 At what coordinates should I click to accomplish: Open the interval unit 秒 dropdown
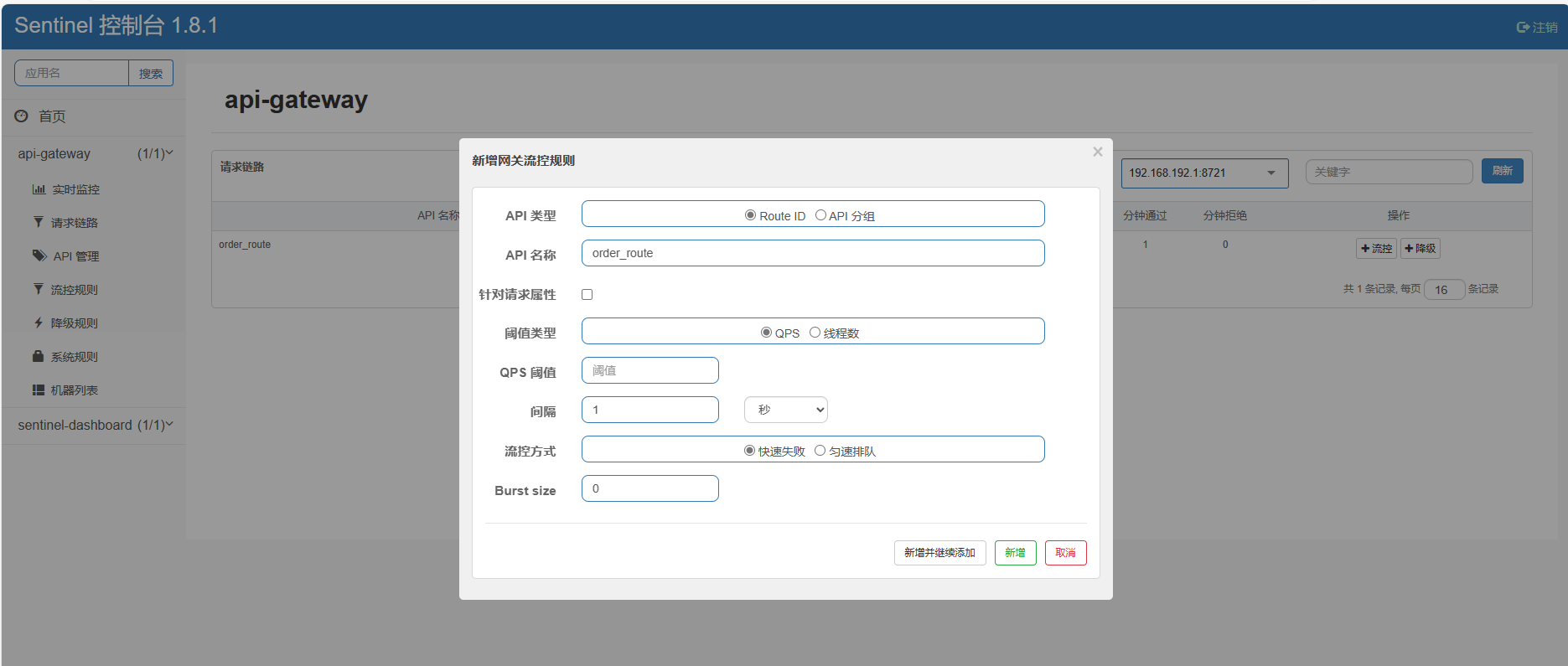[x=785, y=410]
